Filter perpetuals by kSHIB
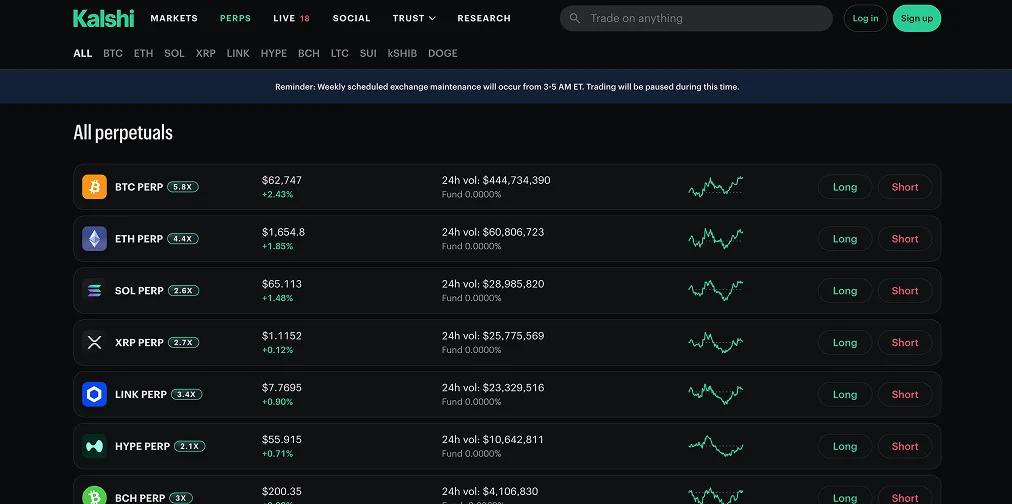1012x504 pixels. click(x=402, y=54)
